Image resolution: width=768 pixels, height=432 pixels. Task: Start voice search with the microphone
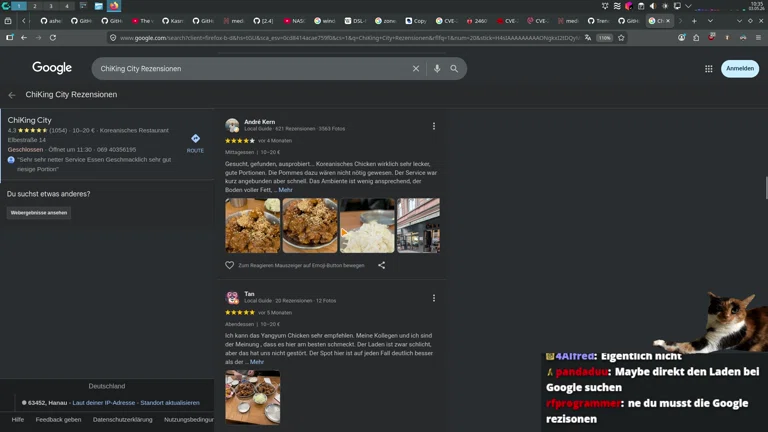click(x=437, y=69)
